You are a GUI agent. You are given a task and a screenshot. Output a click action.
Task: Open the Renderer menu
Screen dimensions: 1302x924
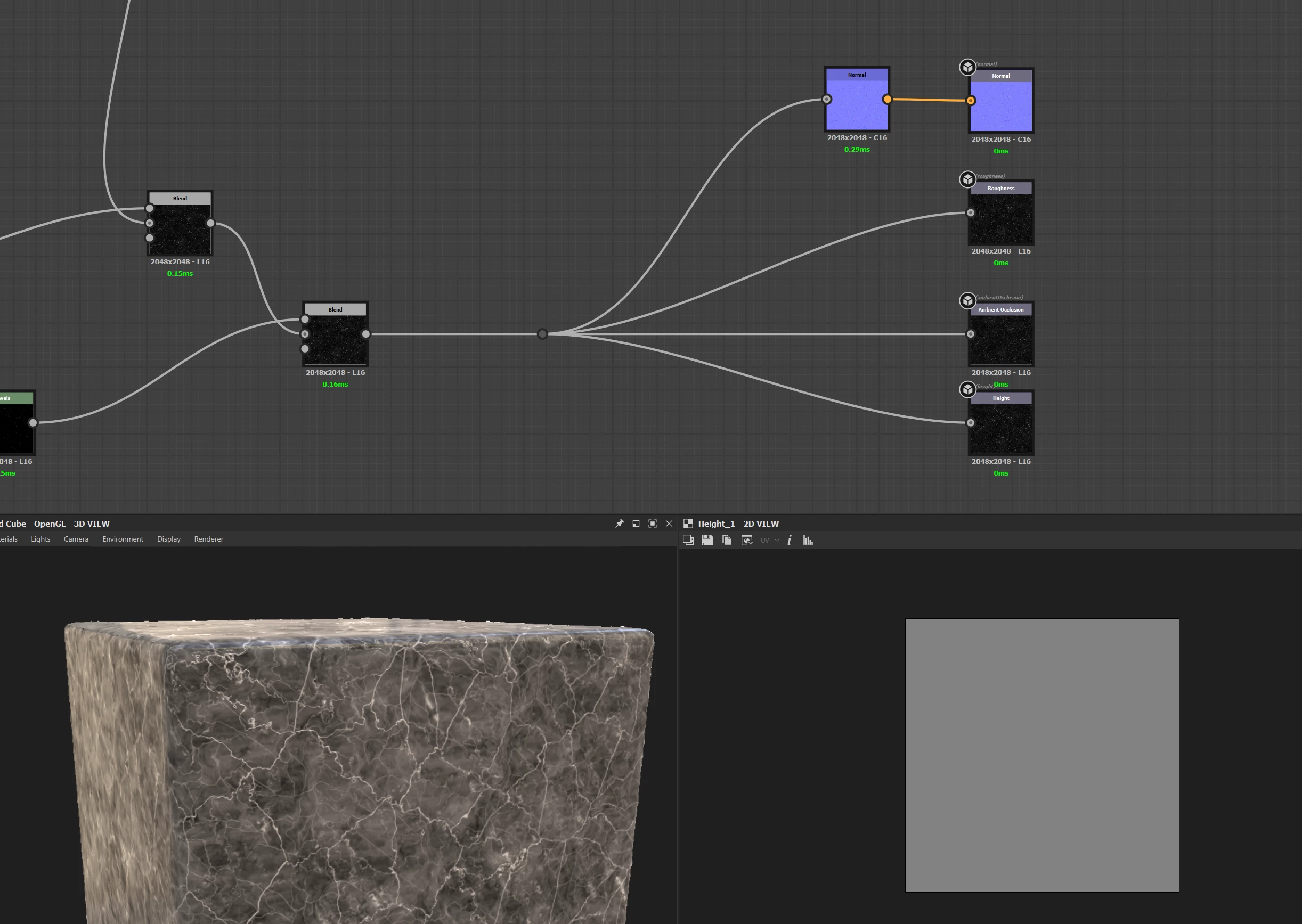click(x=208, y=539)
